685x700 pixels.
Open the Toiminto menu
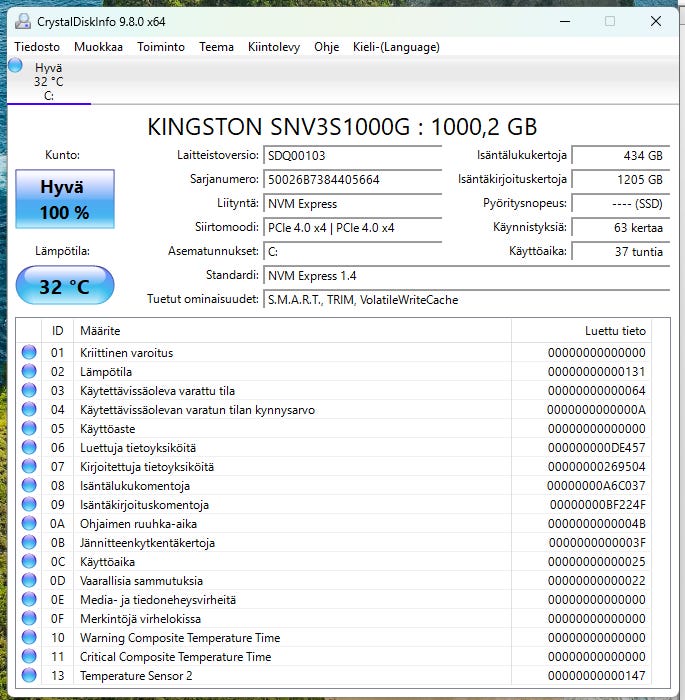(161, 47)
